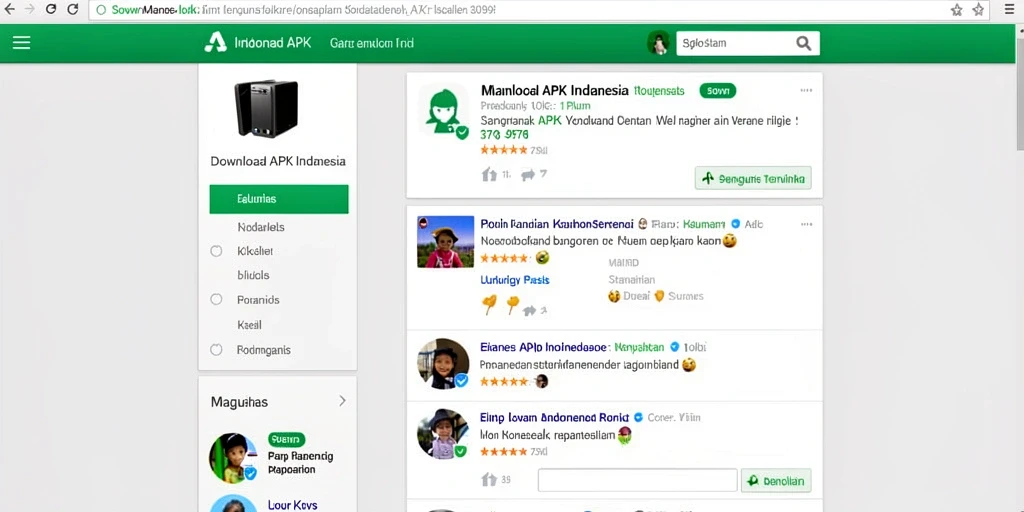Click the Parp Ranendig Papoarion name
The image size is (1024, 512).
(x=300, y=462)
